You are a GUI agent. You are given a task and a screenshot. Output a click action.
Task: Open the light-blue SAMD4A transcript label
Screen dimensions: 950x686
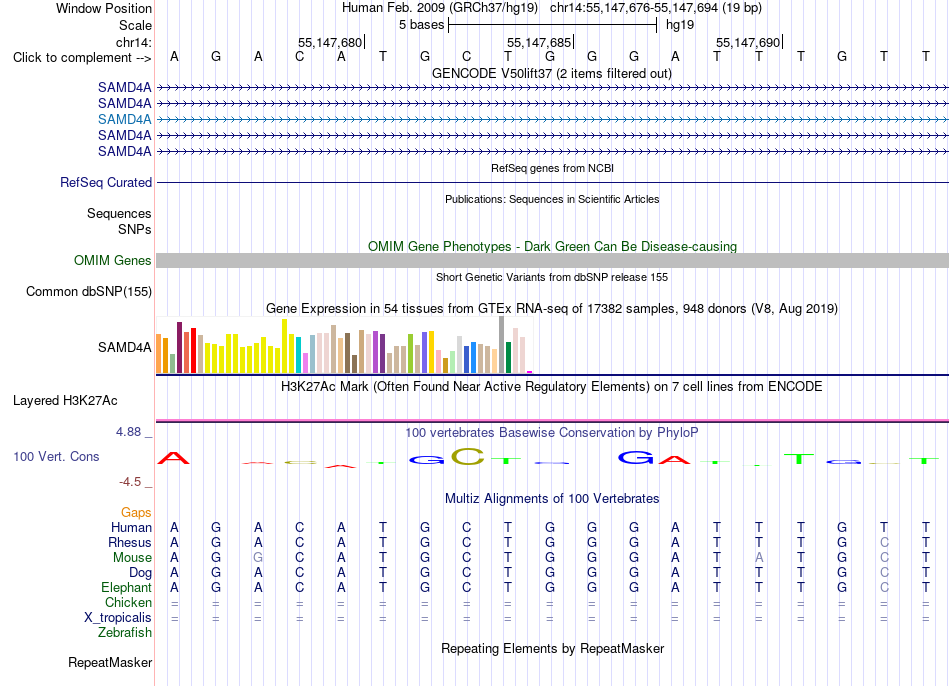click(124, 119)
